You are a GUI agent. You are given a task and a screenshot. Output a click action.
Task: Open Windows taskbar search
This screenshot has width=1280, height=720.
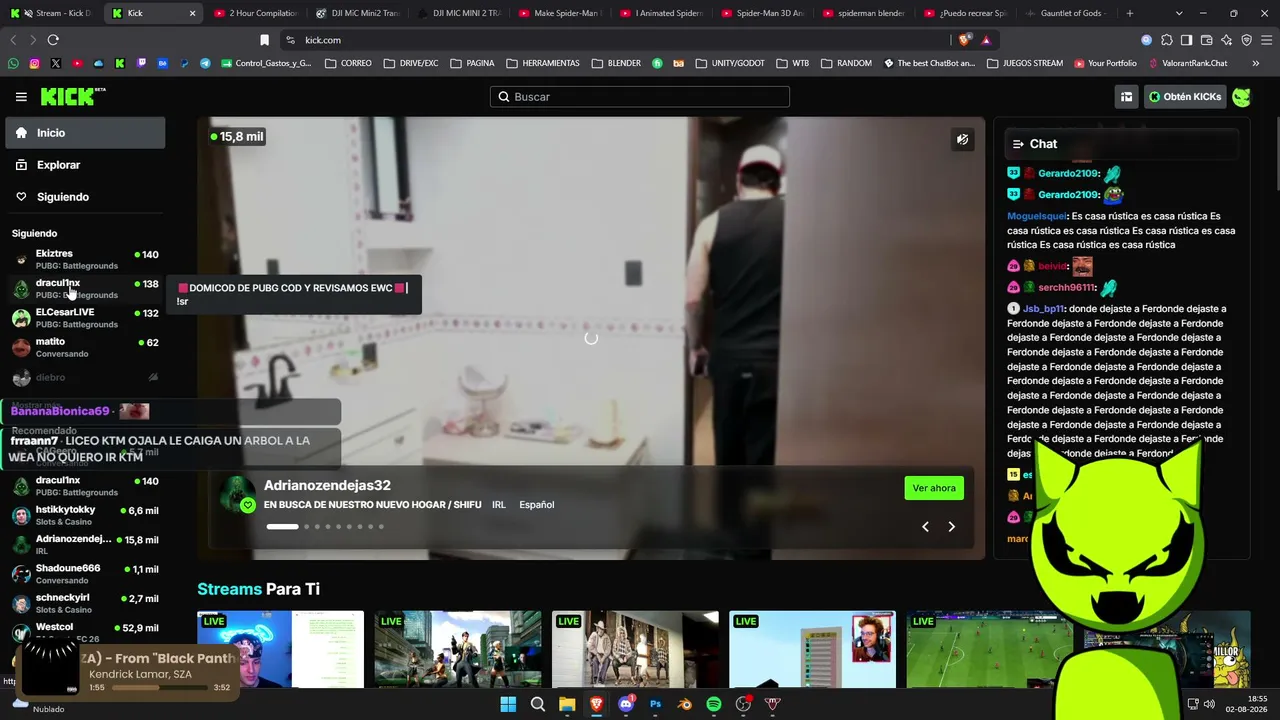tap(538, 704)
